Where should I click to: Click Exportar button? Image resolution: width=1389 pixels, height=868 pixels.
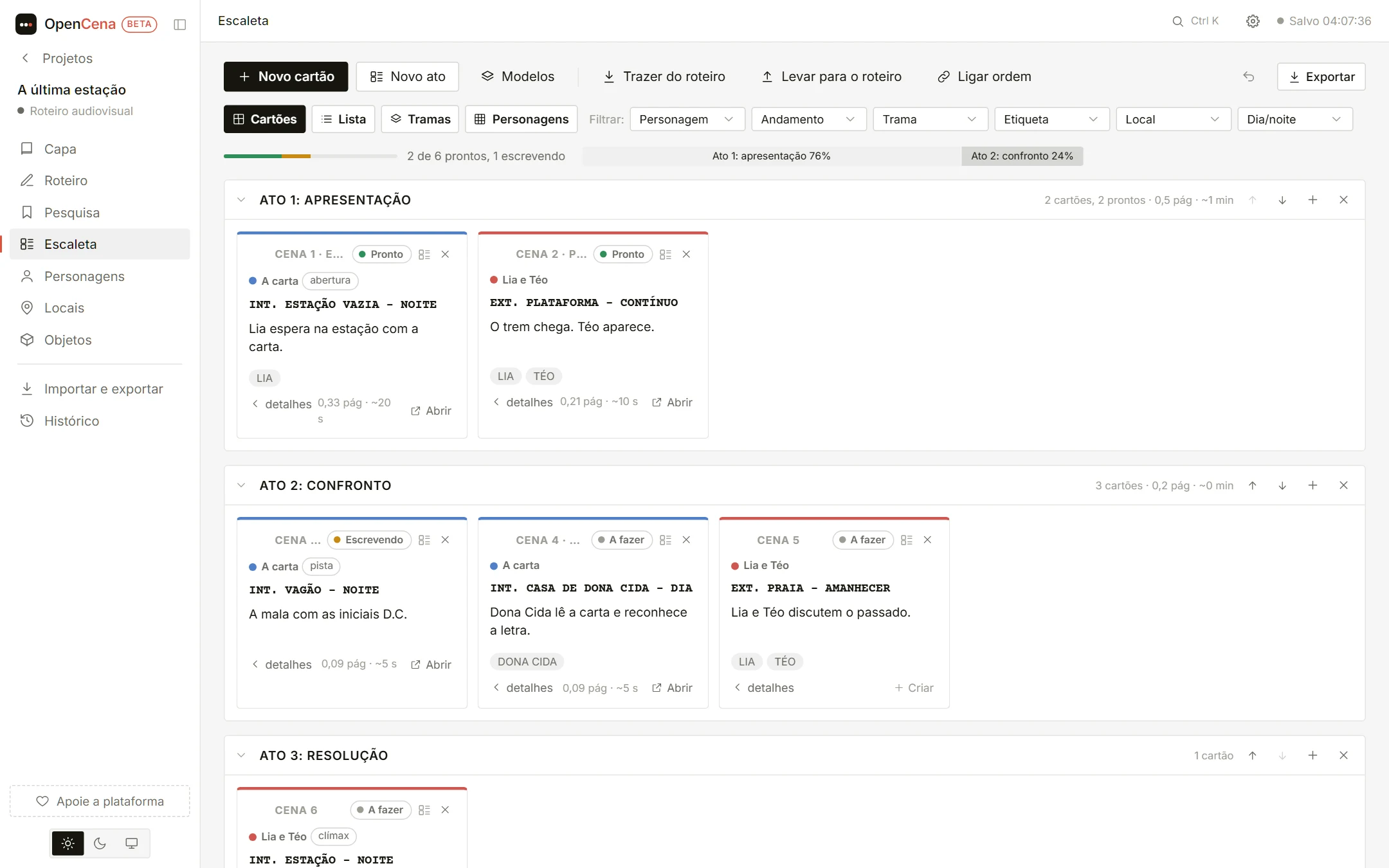point(1321,77)
